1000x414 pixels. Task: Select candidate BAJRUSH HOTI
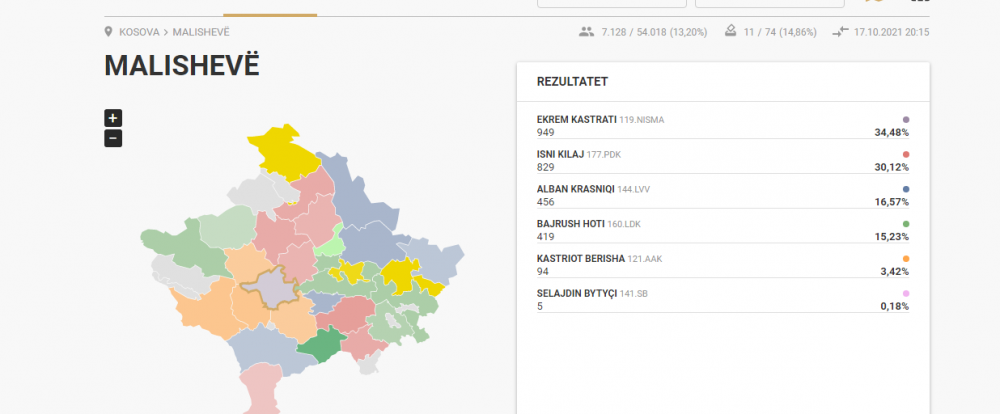tap(570, 224)
